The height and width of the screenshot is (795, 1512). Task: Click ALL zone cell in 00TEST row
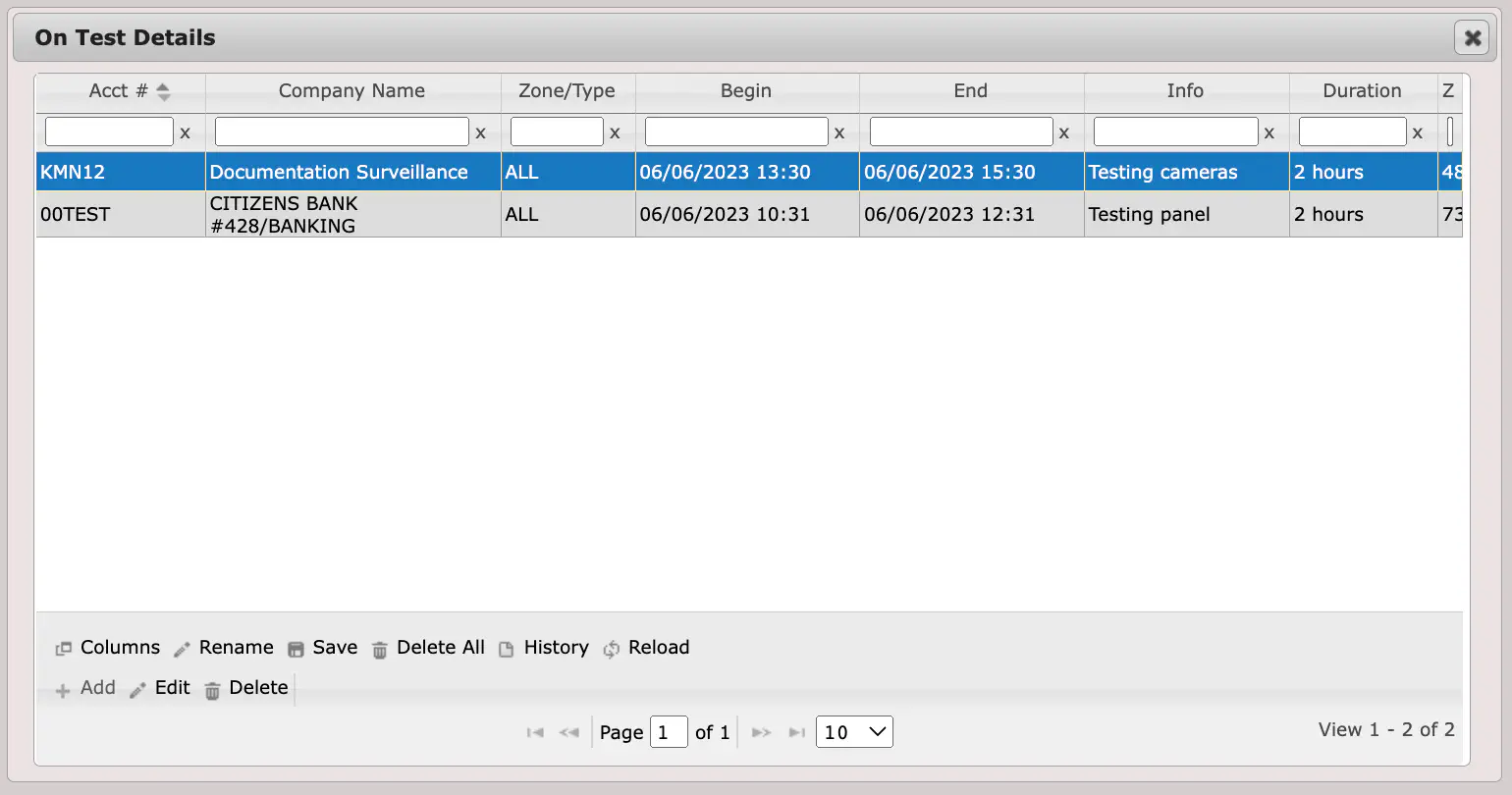click(x=567, y=214)
